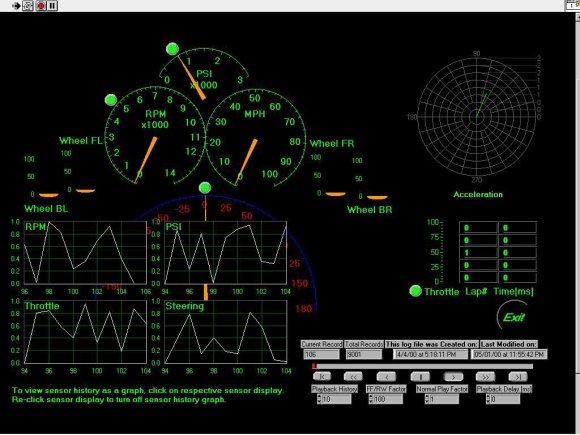Click the fast rewind << button
The height and width of the screenshot is (435, 580).
click(353, 377)
